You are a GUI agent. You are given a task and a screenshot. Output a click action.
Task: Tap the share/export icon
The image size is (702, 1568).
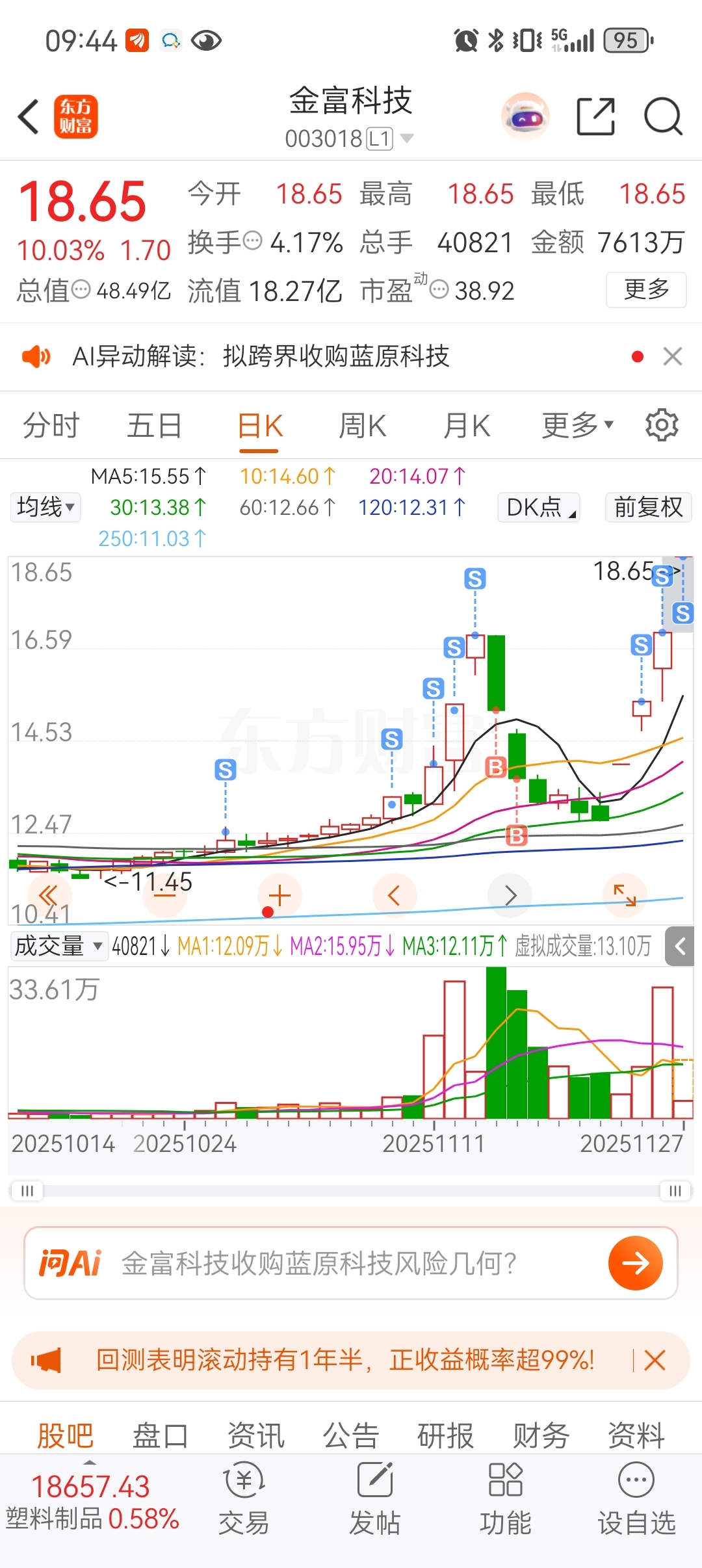(596, 117)
